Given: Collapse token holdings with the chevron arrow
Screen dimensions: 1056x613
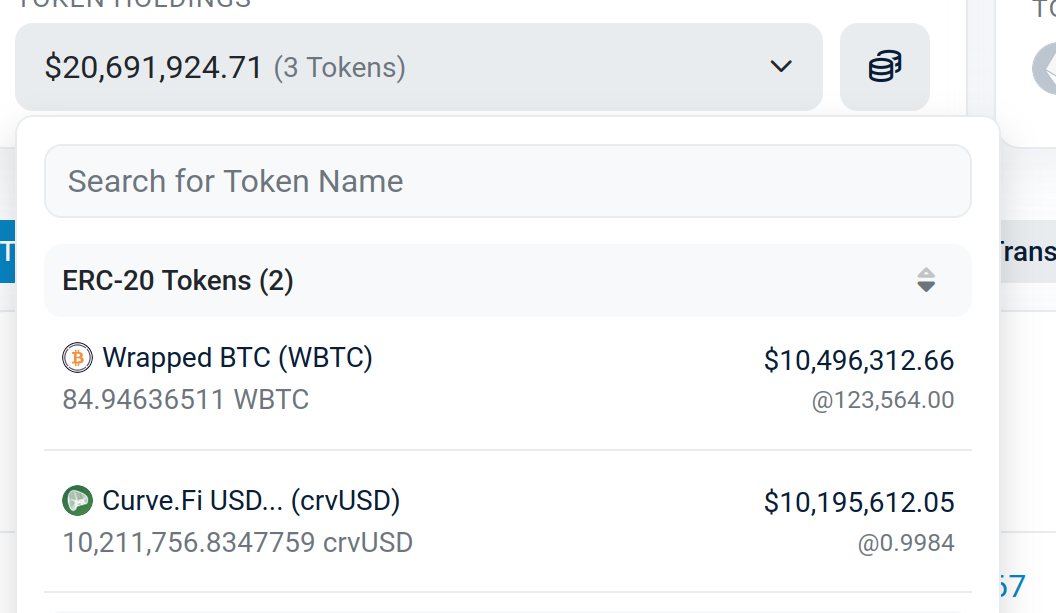Looking at the screenshot, I should pos(781,67).
